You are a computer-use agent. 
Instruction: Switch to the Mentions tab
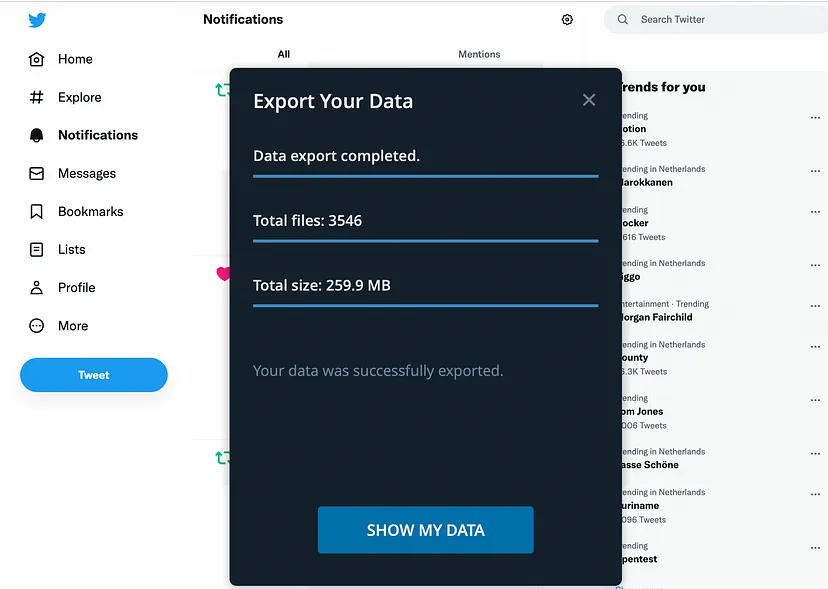click(x=479, y=54)
